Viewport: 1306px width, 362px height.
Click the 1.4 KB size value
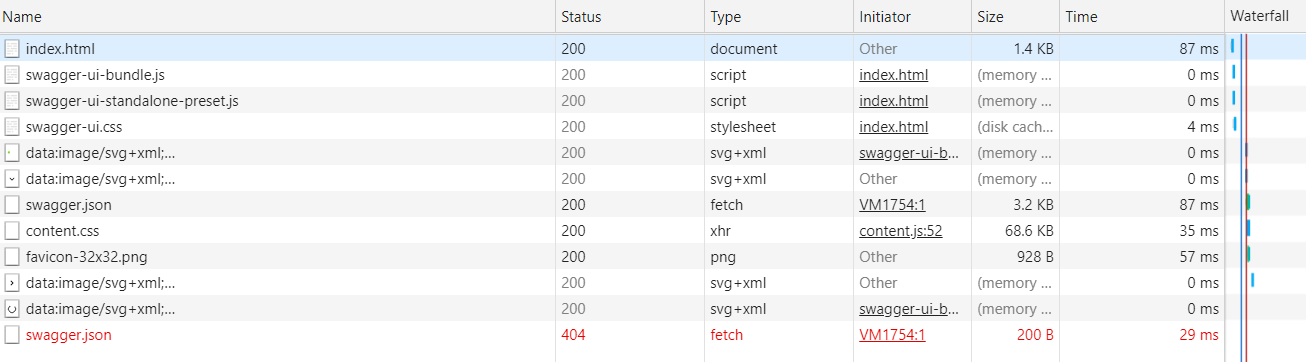[1033, 48]
